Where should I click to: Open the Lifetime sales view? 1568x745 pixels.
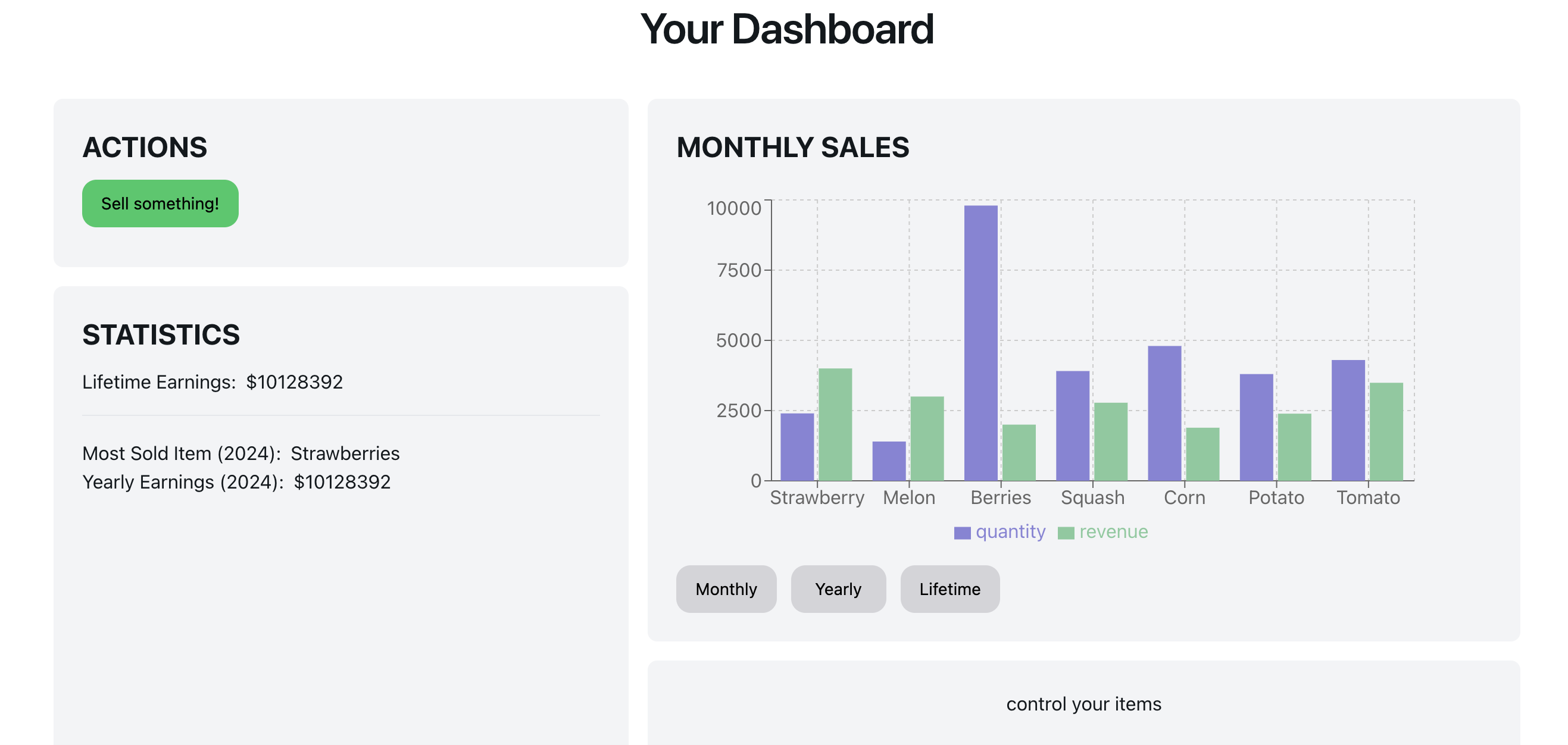click(950, 589)
